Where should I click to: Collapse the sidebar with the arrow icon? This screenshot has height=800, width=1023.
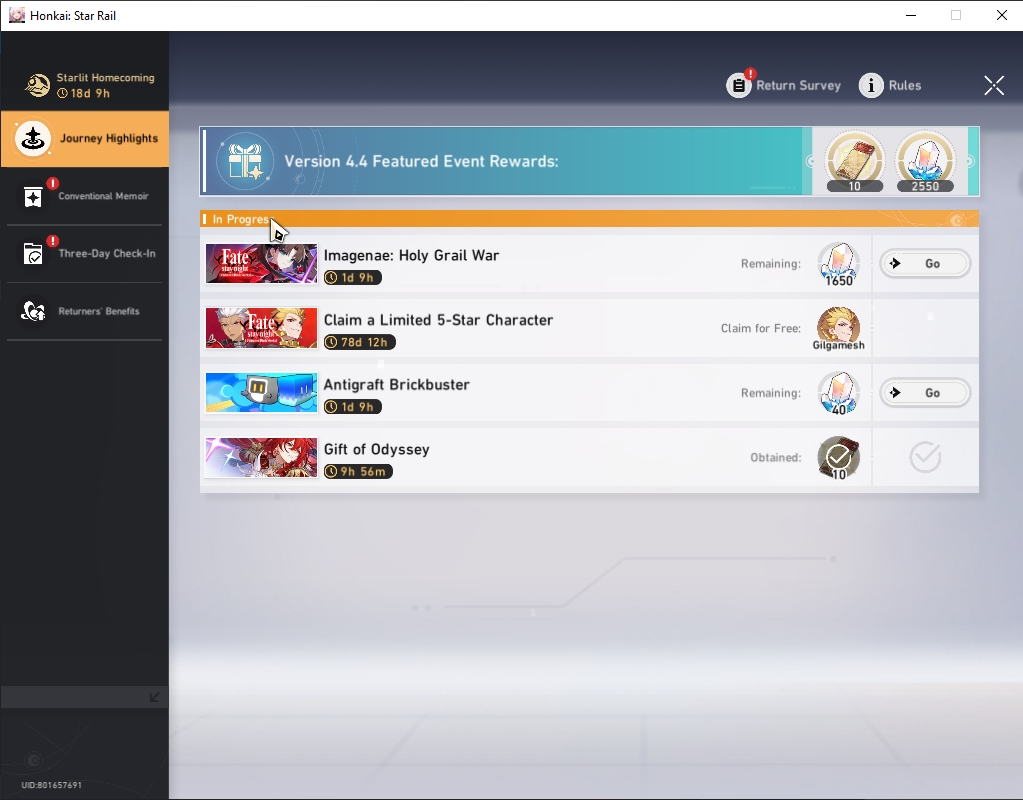(x=155, y=697)
